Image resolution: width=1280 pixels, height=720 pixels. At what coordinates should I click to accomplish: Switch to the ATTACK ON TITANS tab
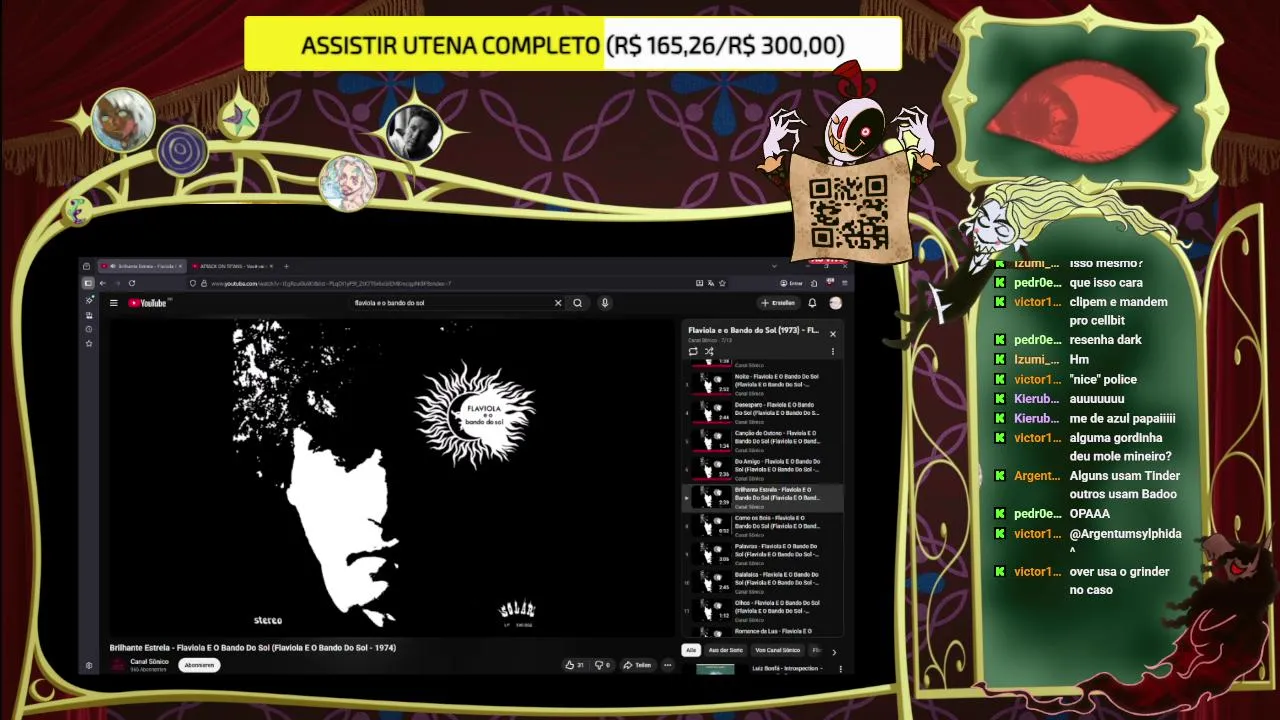(x=233, y=266)
